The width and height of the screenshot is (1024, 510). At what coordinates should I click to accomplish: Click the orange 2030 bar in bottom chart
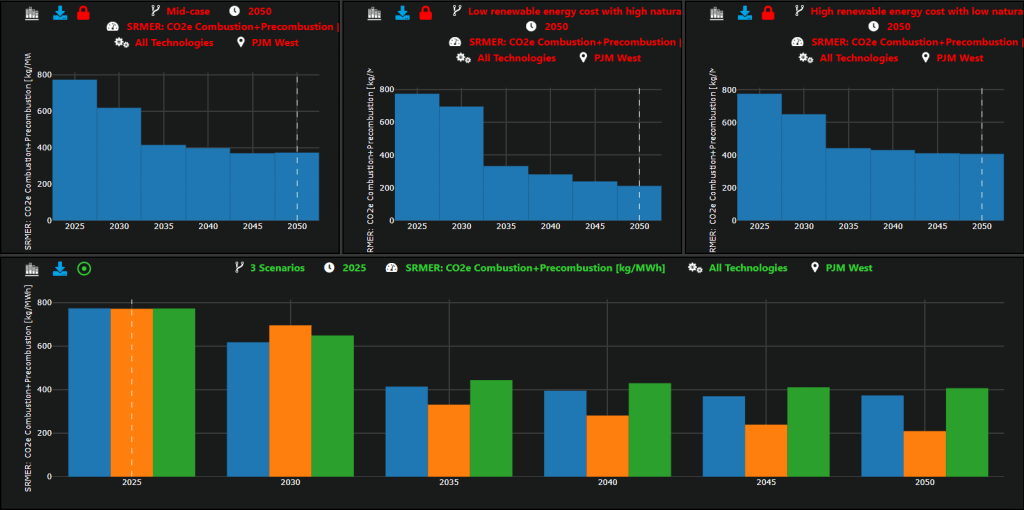(x=290, y=400)
